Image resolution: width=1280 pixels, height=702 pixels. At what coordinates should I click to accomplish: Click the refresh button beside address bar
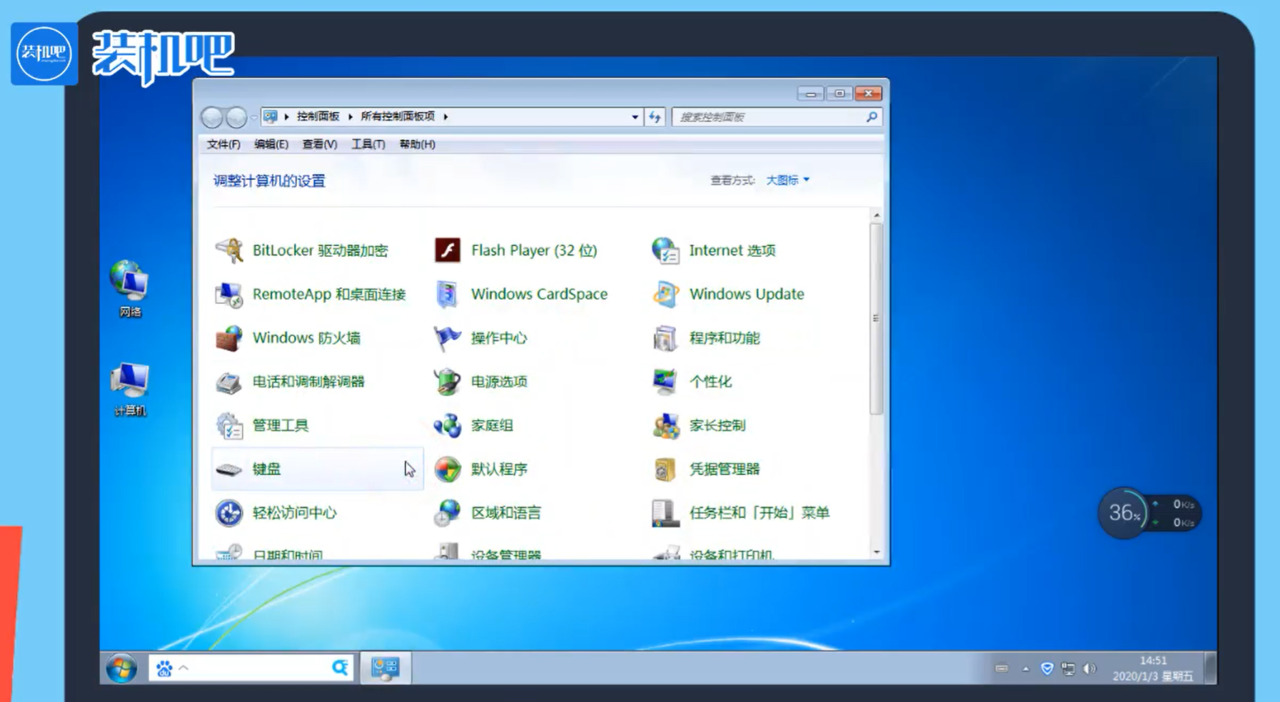[655, 117]
